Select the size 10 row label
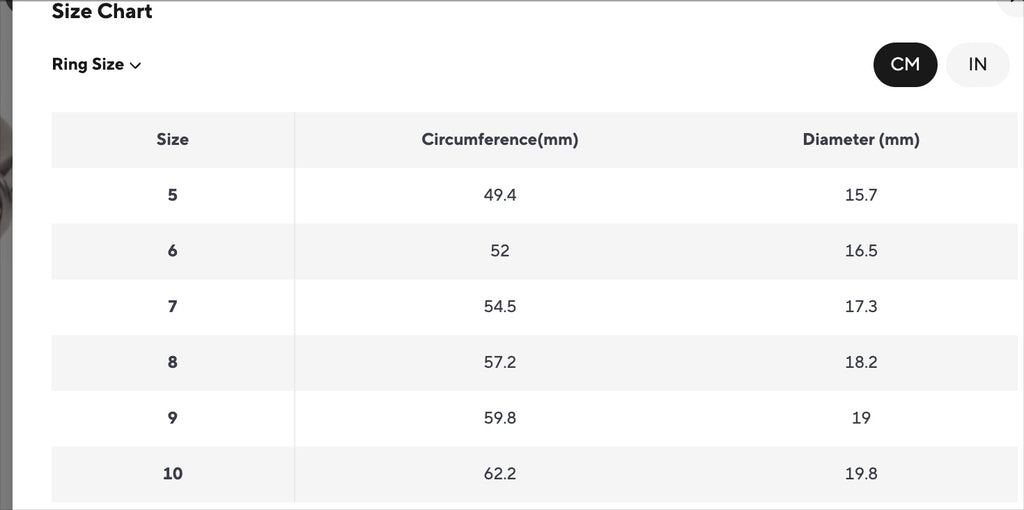1024x510 pixels. pos(172,473)
